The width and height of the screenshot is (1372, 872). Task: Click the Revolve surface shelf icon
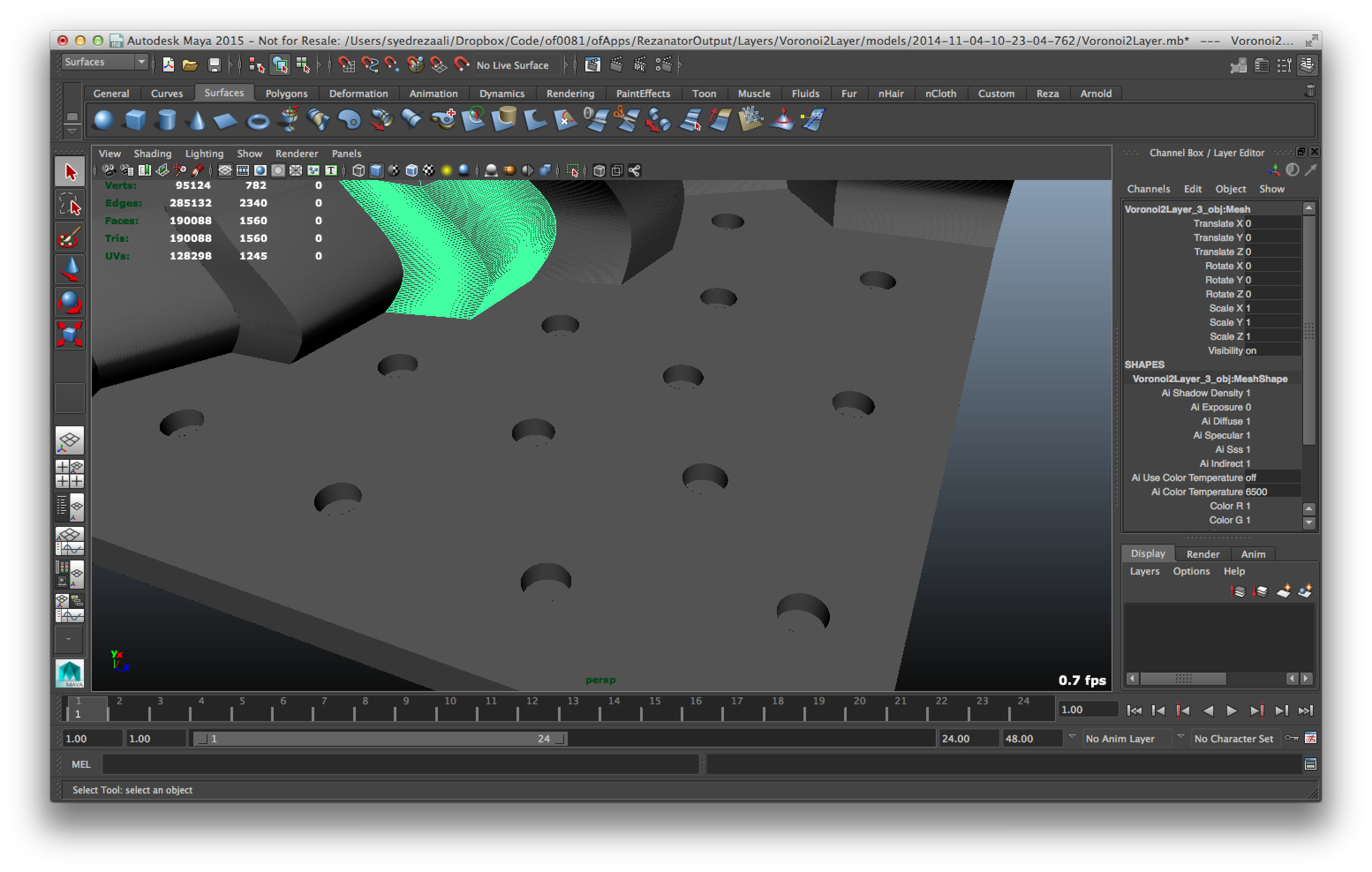pos(290,120)
